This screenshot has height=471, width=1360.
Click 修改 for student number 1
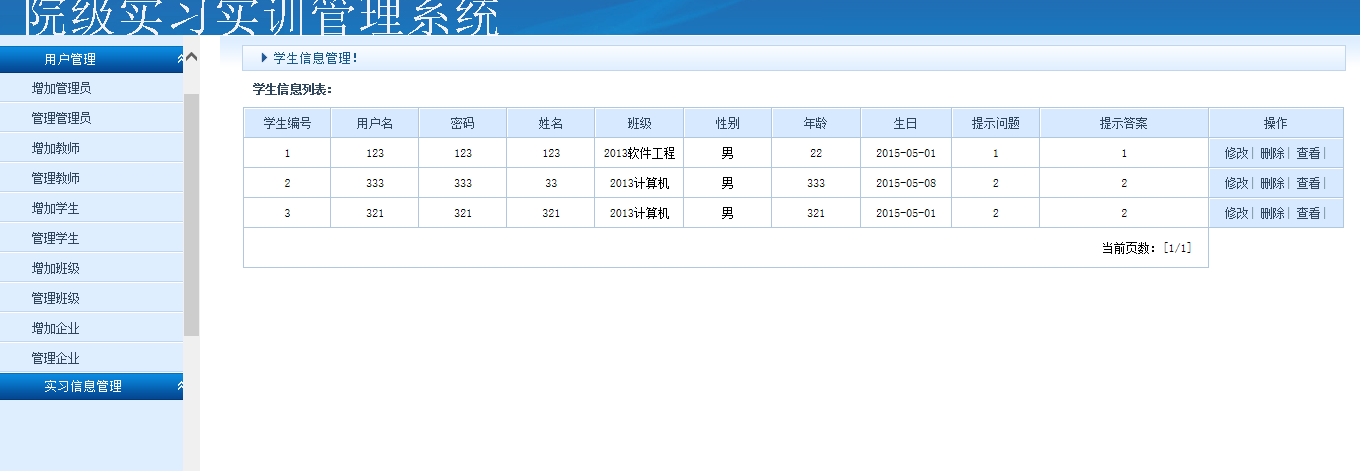pyautogui.click(x=1236, y=153)
